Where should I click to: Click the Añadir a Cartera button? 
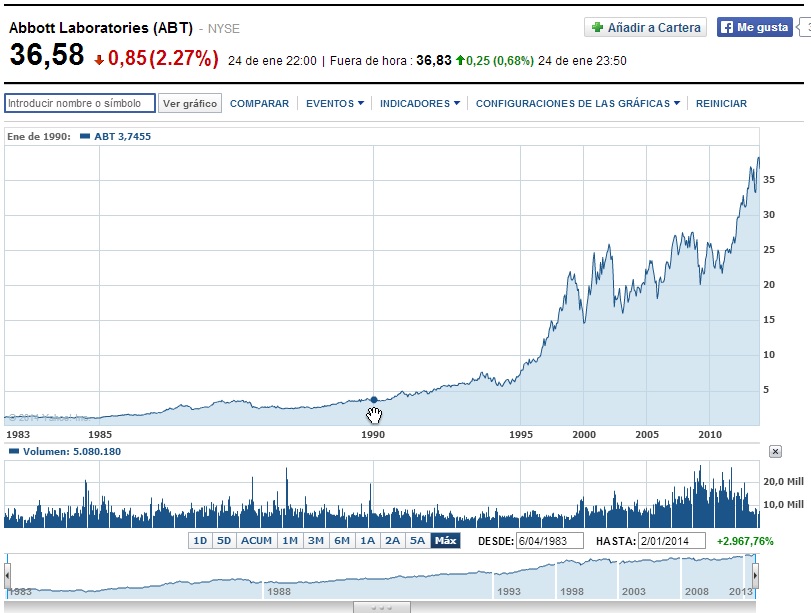coord(645,27)
